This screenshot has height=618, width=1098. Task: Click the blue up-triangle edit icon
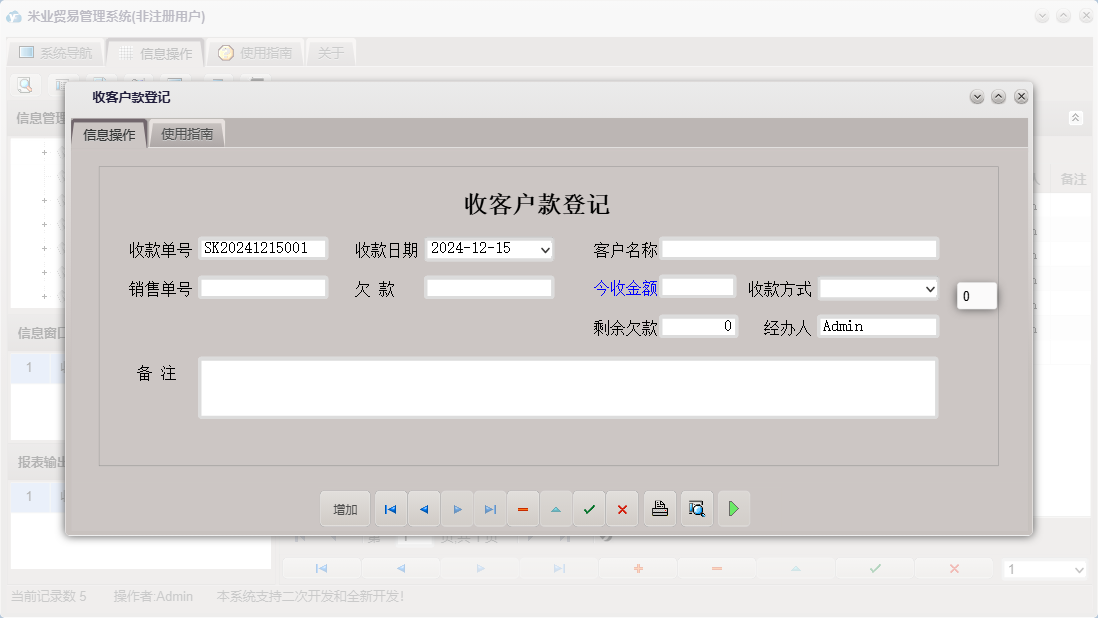(556, 509)
